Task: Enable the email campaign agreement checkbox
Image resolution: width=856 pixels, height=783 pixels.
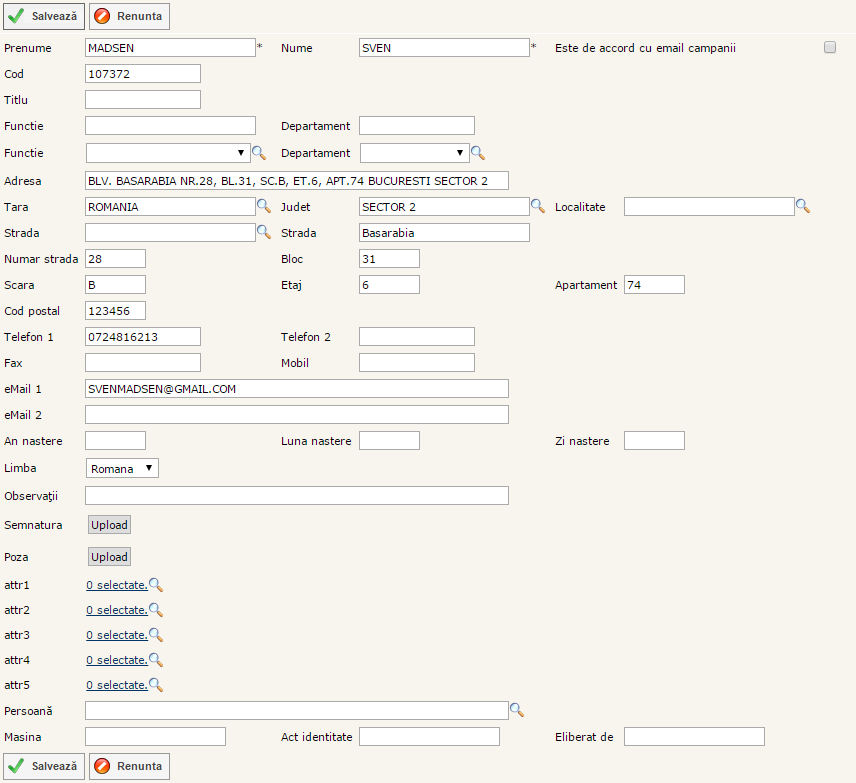Action: coord(830,47)
